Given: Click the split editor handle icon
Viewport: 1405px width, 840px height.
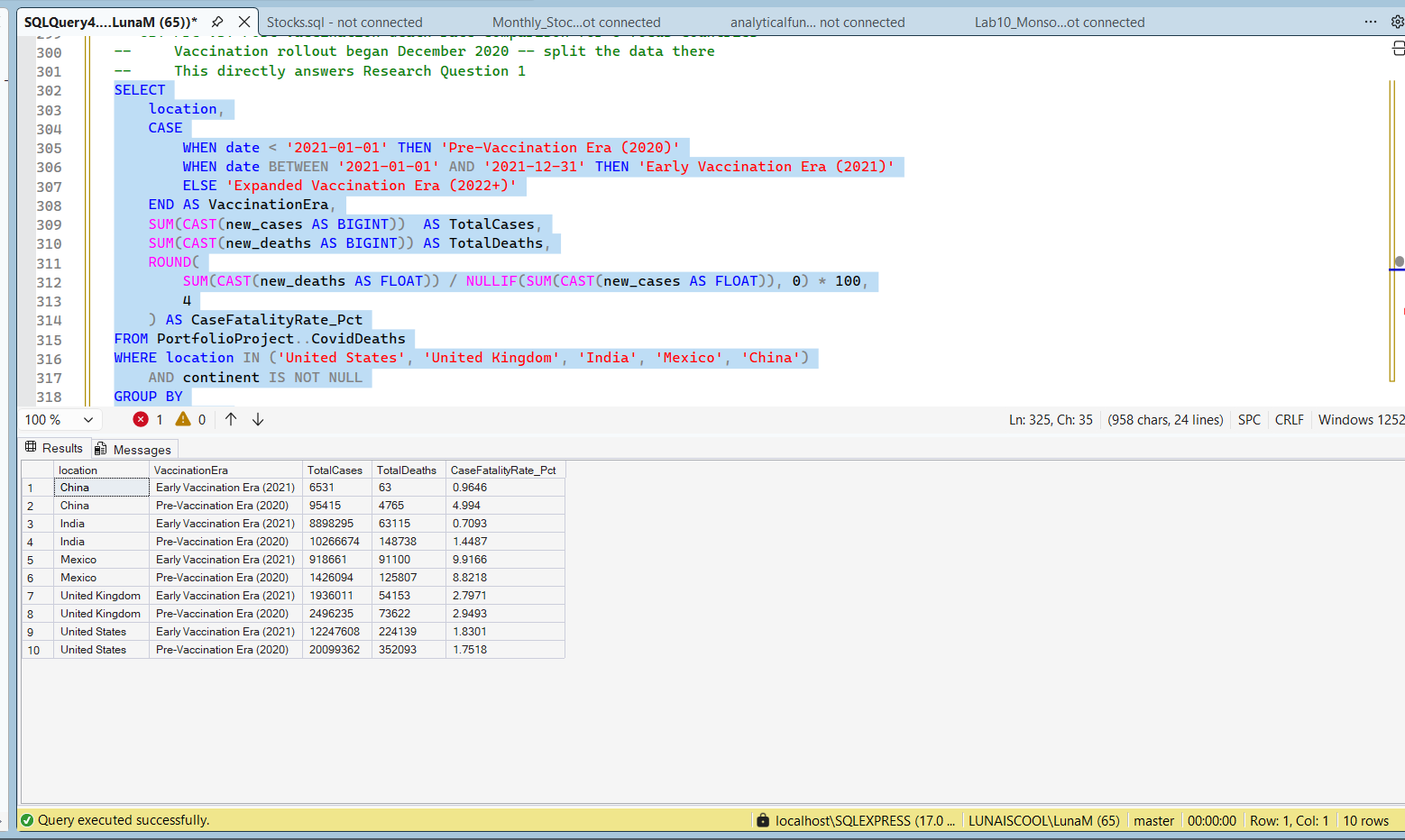Looking at the screenshot, I should pos(1398,48).
